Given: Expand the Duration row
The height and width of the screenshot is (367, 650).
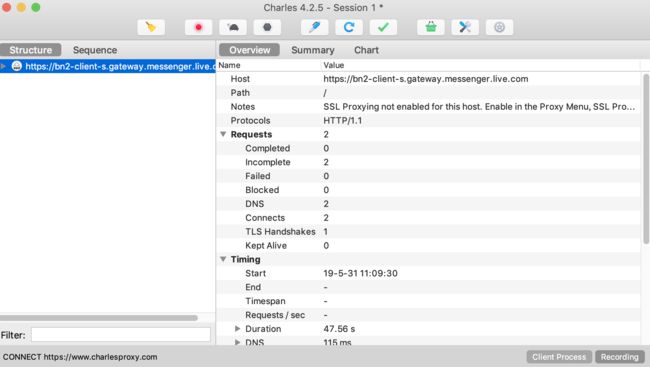Looking at the screenshot, I should coord(238,329).
